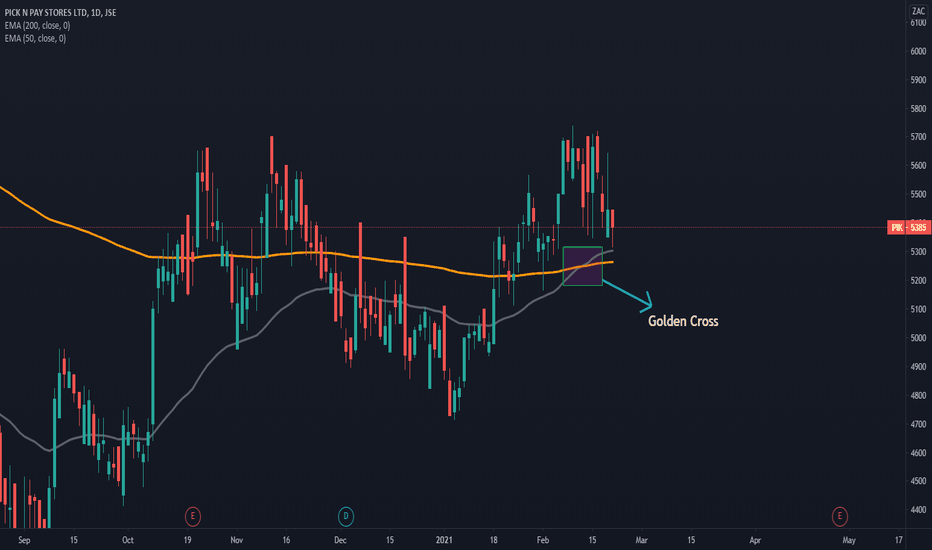The width and height of the screenshot is (932, 550).
Task: Click the 4900 price axis label
Action: (918, 367)
